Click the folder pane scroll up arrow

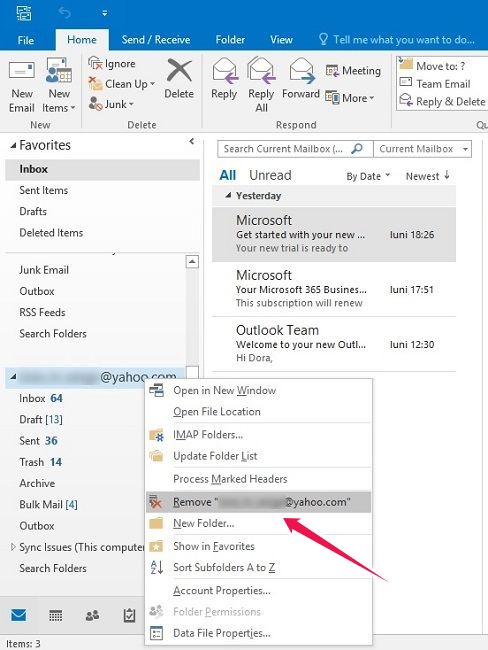(x=192, y=262)
